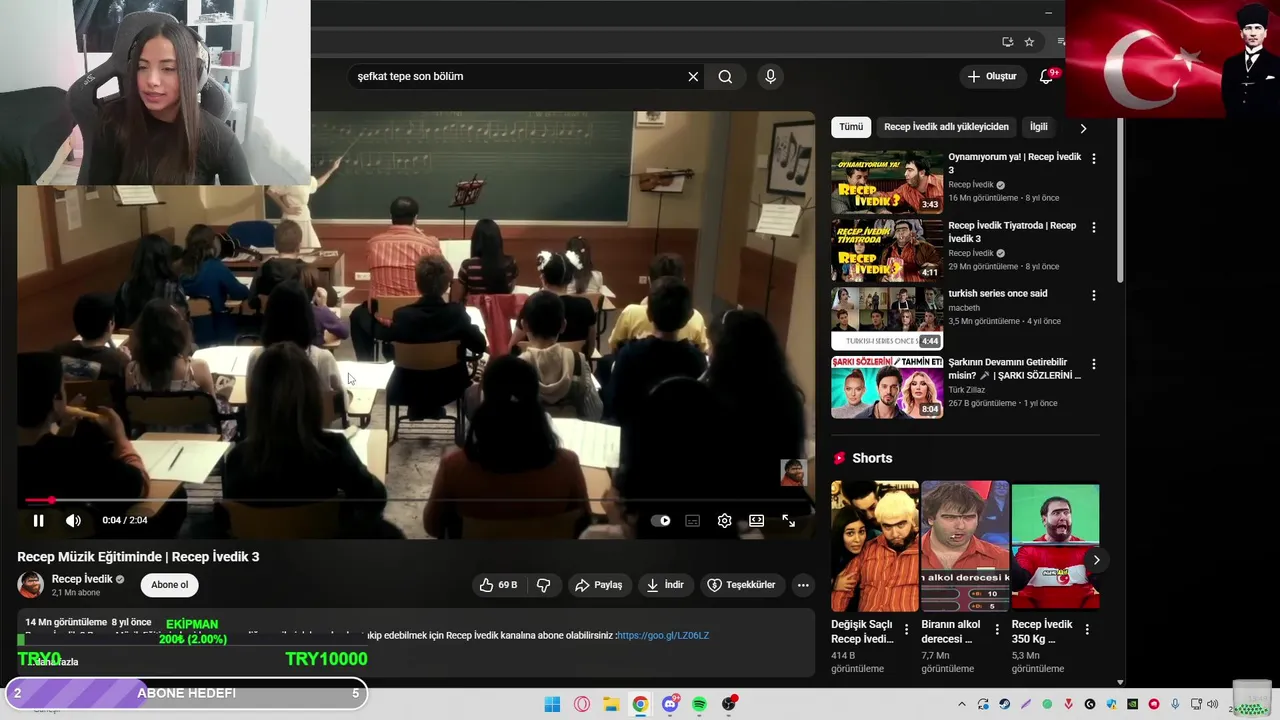Share the video using Paylaş
This screenshot has width=1280, height=720.
click(599, 585)
